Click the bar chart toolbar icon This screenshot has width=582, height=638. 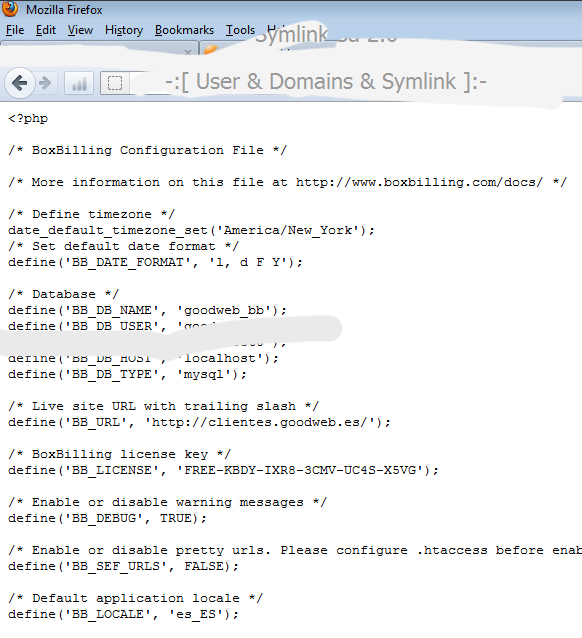(x=79, y=83)
